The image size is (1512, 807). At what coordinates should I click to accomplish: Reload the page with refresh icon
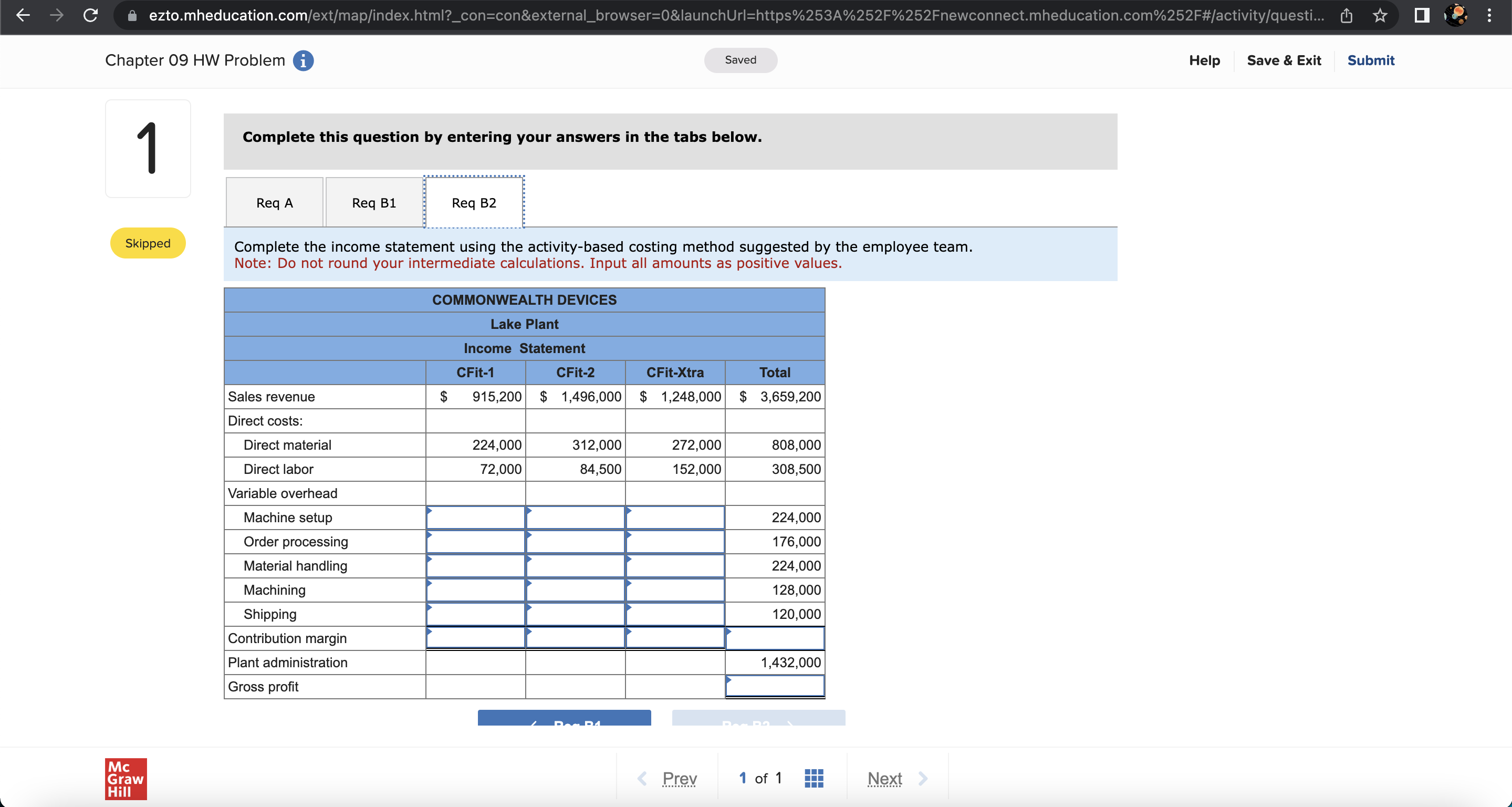(90, 15)
